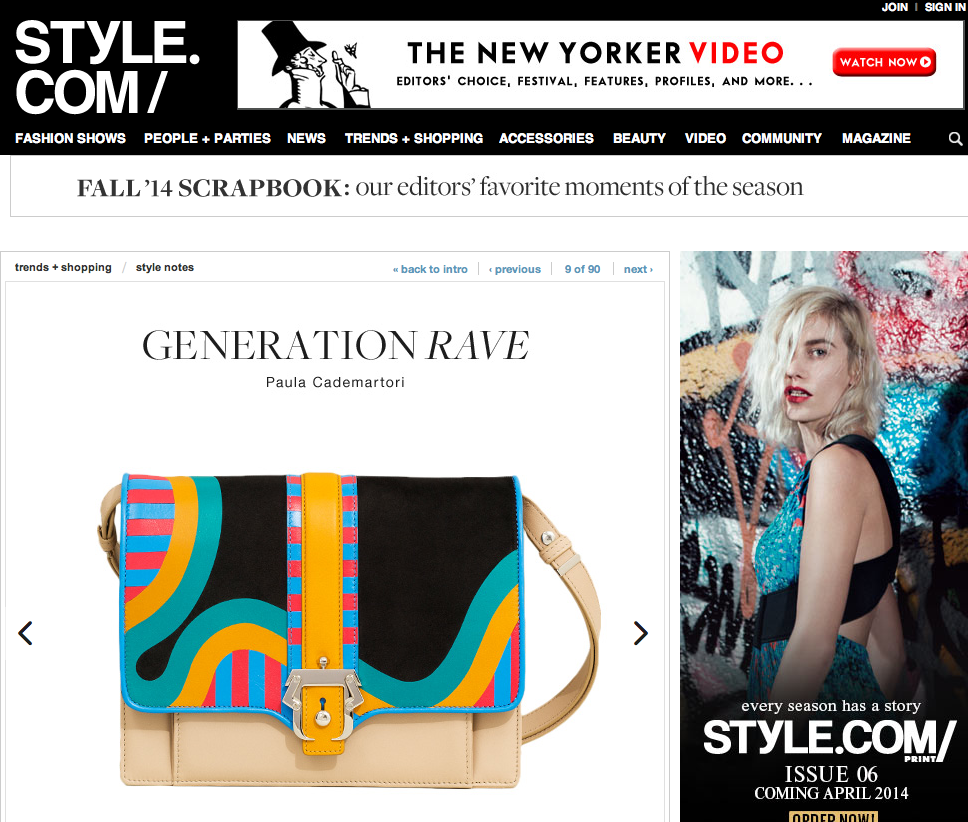
Task: Go to the News section
Action: point(306,138)
